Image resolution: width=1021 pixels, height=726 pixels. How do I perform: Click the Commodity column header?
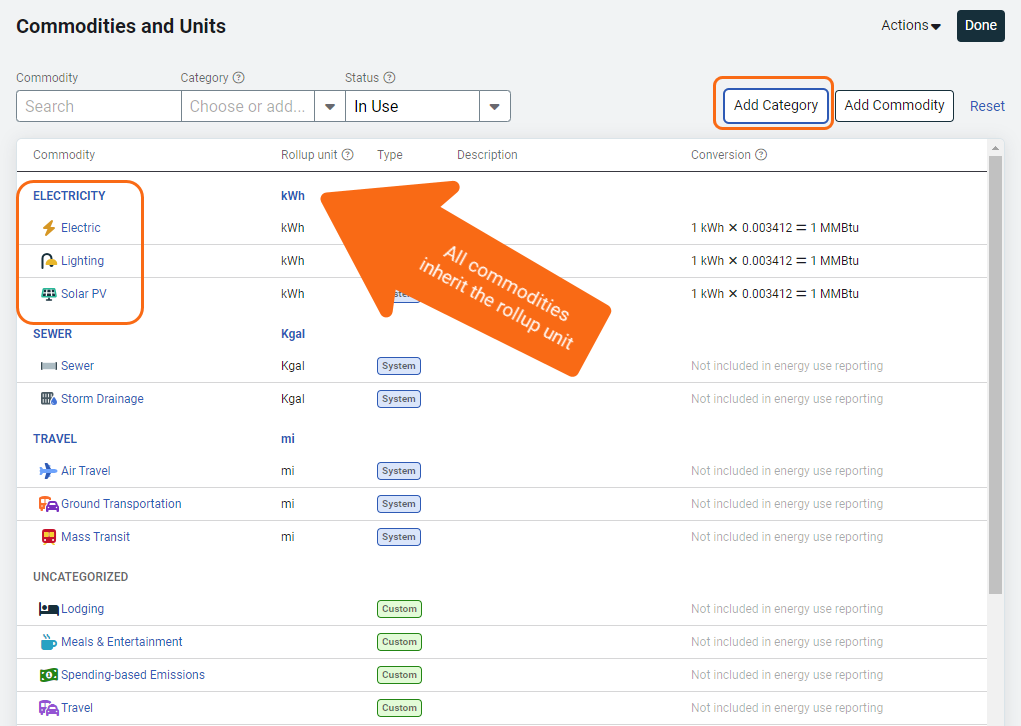click(64, 155)
